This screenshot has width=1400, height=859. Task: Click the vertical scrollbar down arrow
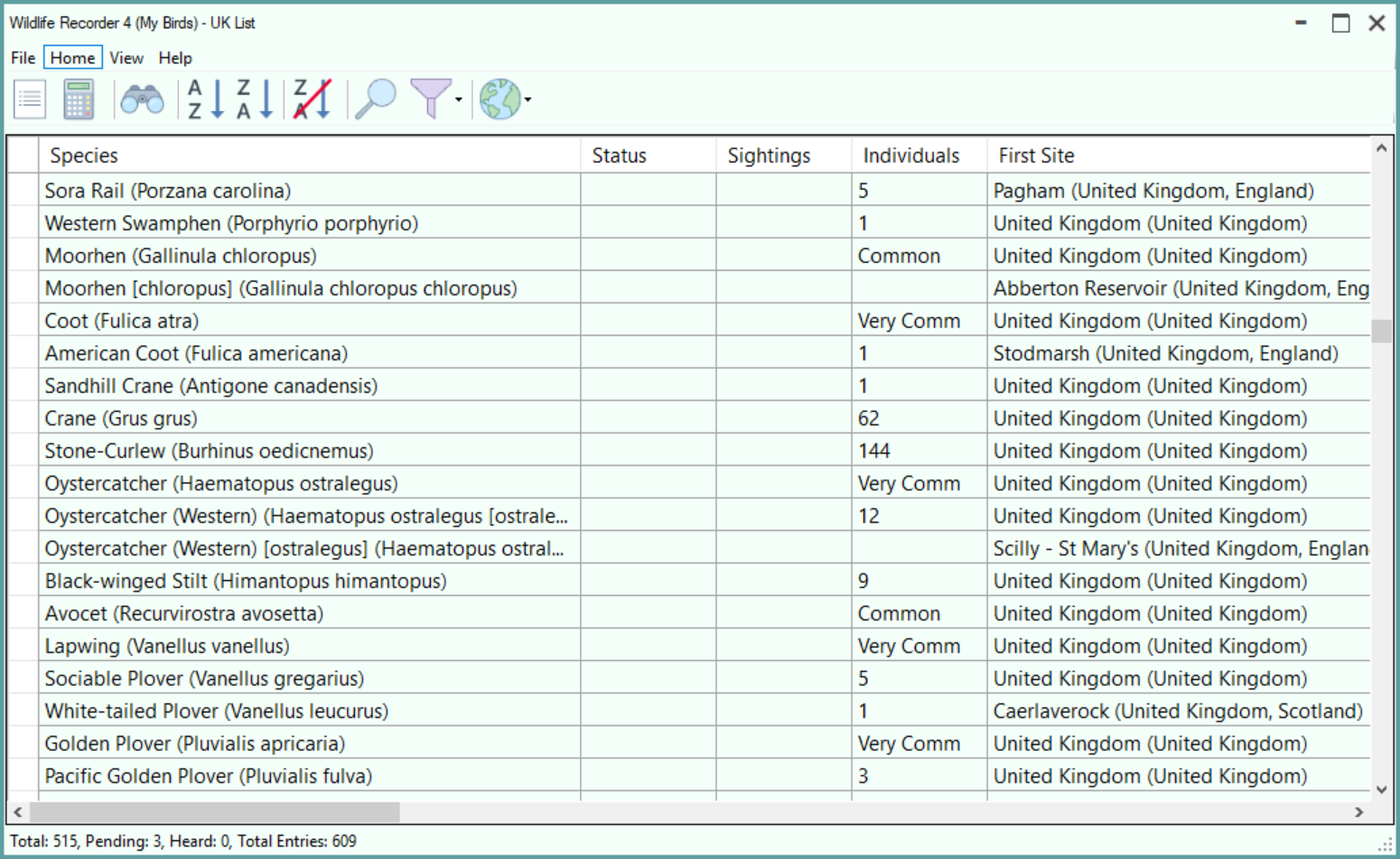(1381, 789)
